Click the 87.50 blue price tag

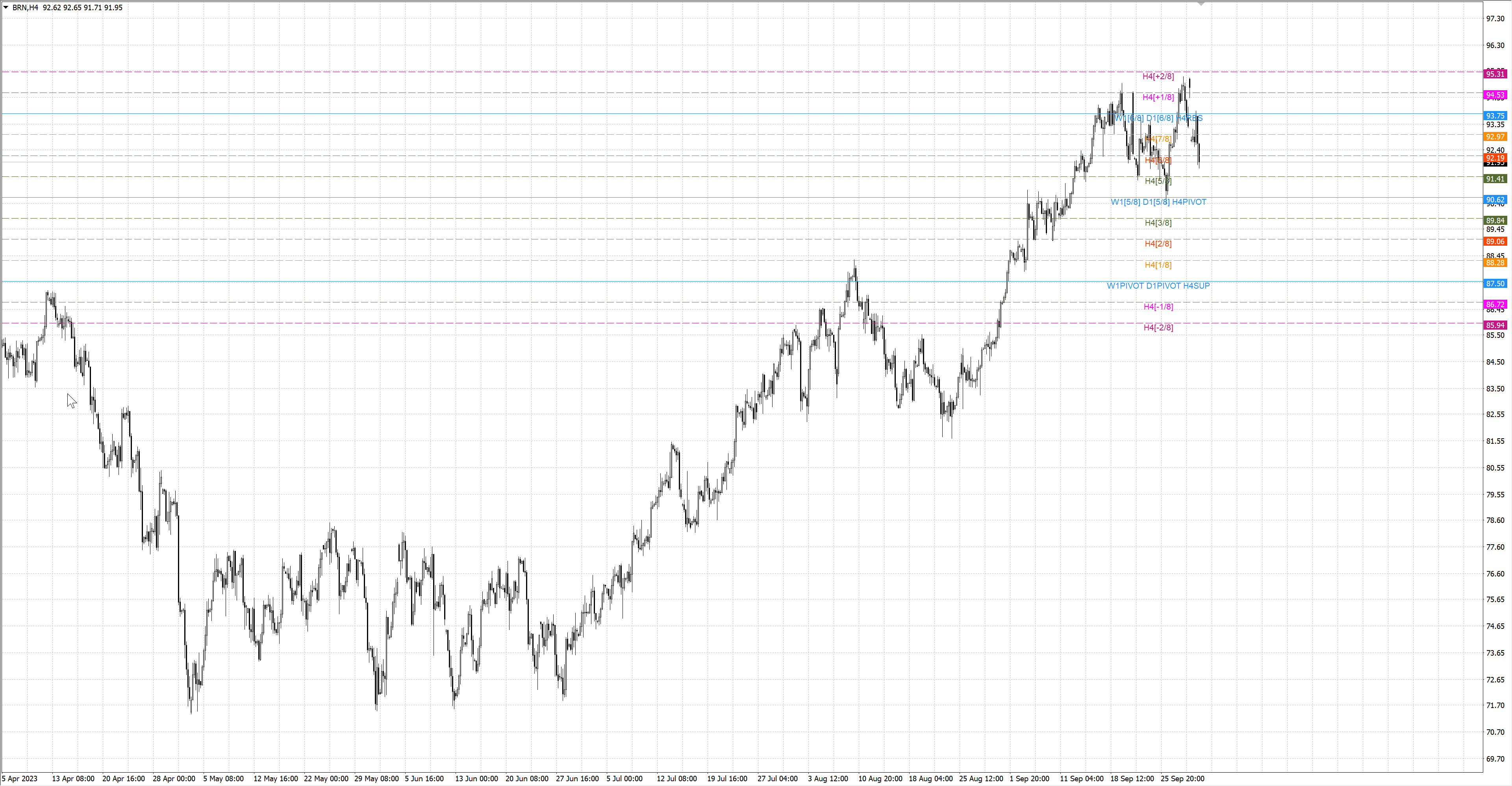[x=1494, y=284]
